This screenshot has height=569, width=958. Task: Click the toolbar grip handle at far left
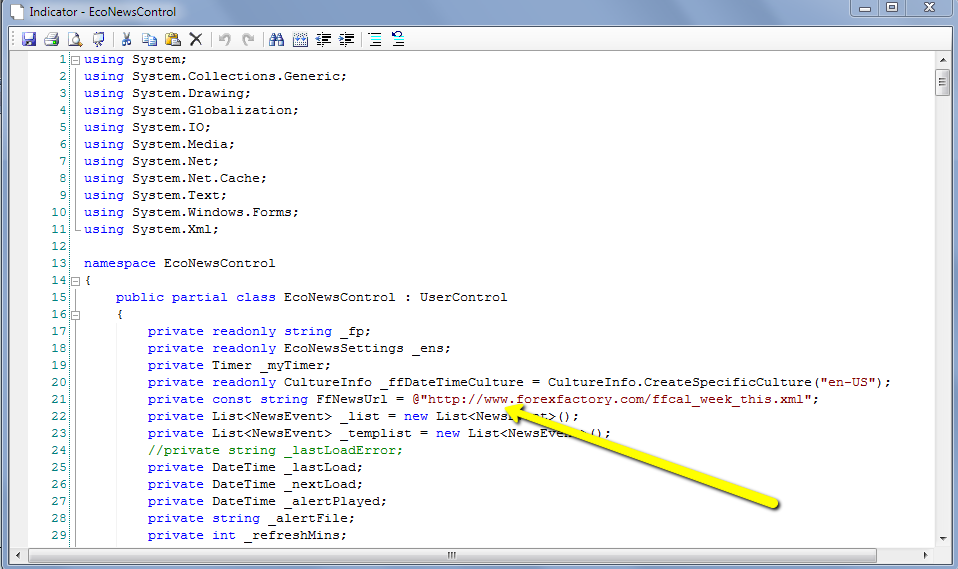point(13,39)
